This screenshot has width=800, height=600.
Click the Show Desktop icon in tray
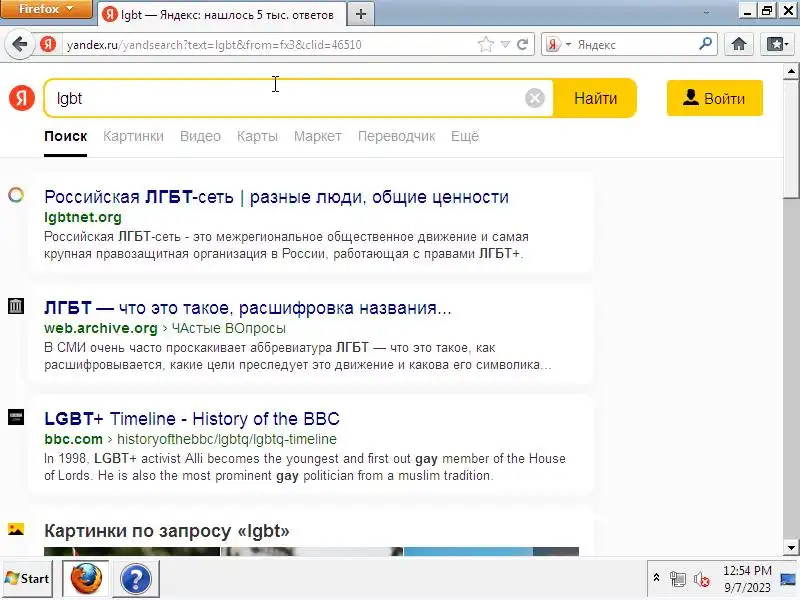click(x=789, y=580)
